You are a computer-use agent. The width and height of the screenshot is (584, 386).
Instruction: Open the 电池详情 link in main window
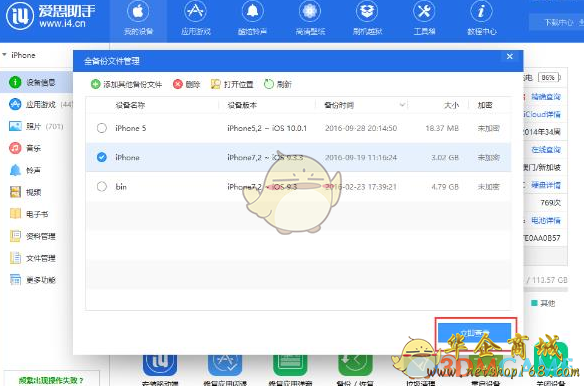pos(546,220)
